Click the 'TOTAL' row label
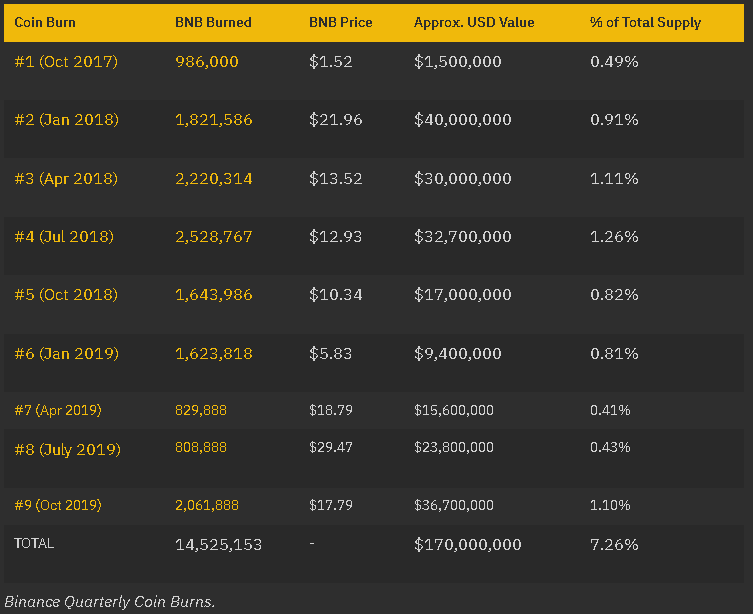 click(x=34, y=543)
